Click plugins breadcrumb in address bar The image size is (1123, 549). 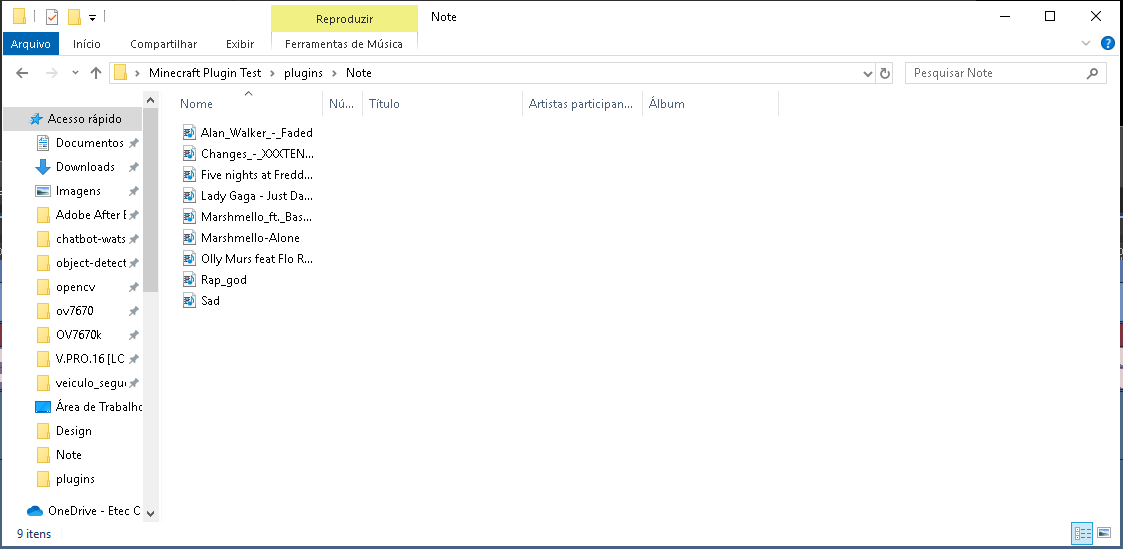[304, 73]
